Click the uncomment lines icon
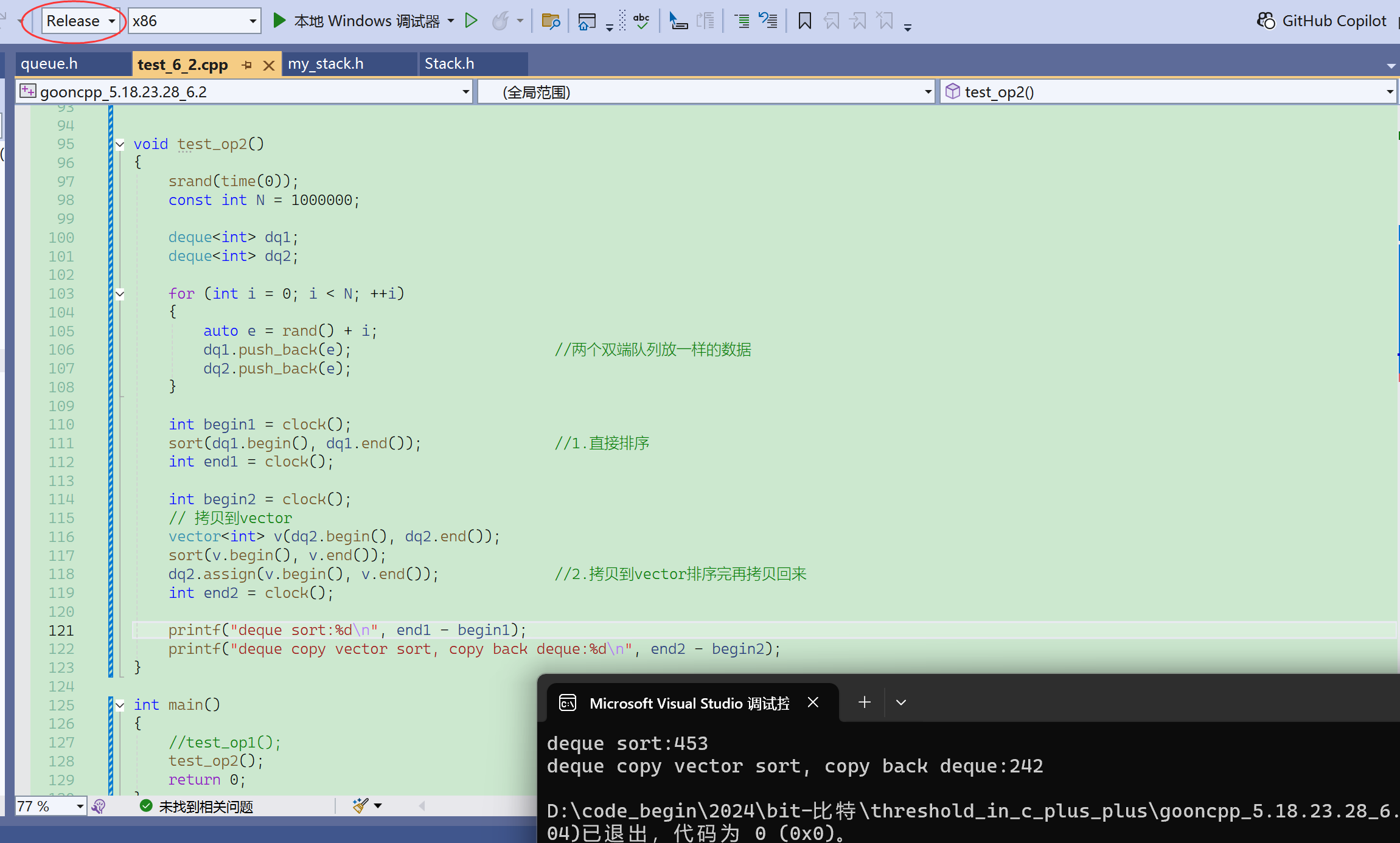Screen dimensions: 1400x843 coord(768,21)
